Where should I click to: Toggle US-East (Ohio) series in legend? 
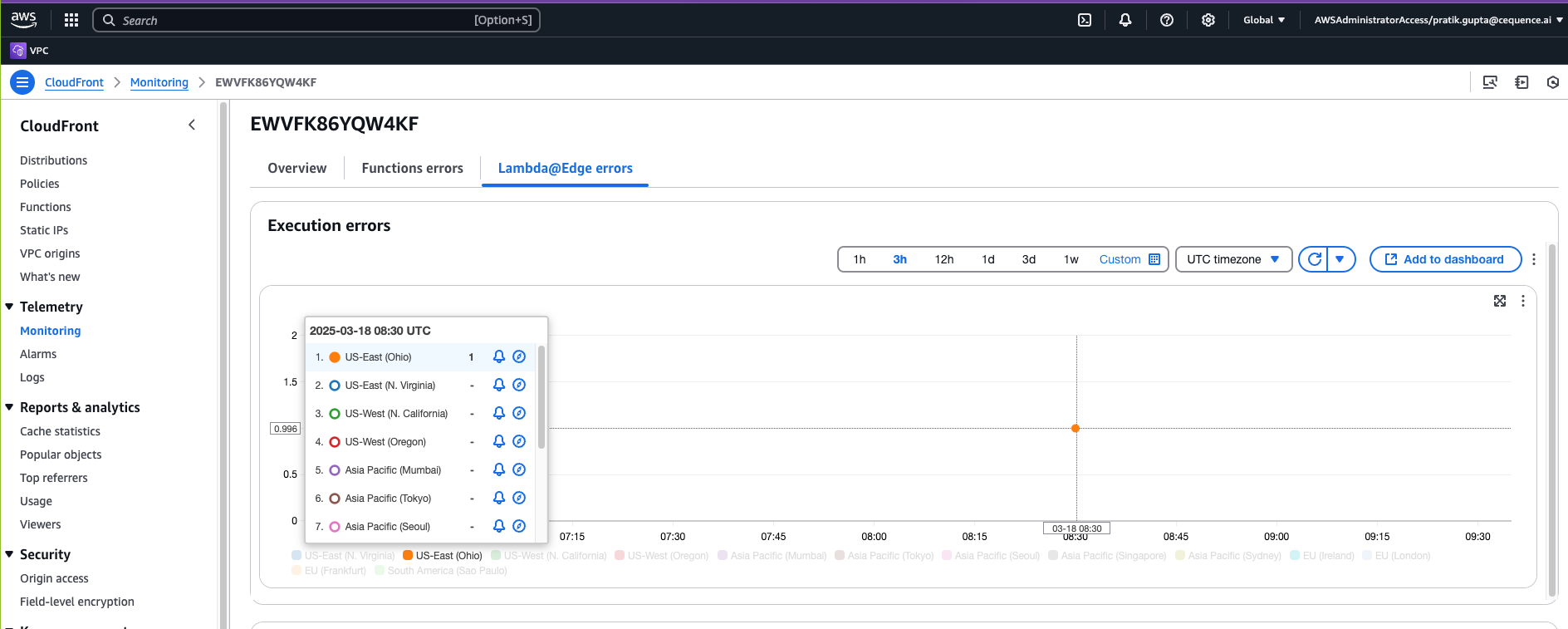tap(443, 556)
